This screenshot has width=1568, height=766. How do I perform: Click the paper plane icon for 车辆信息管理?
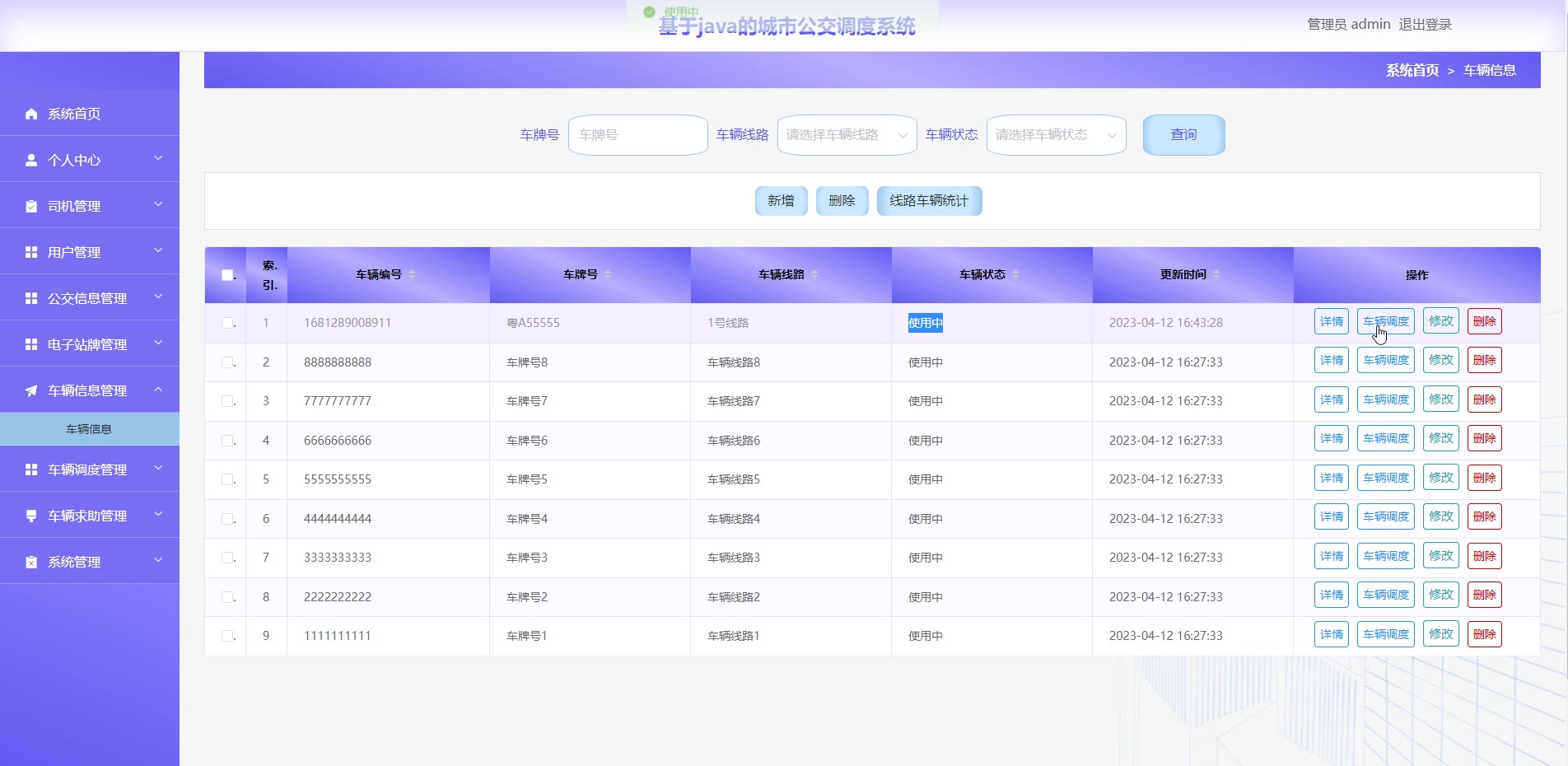click(31, 390)
